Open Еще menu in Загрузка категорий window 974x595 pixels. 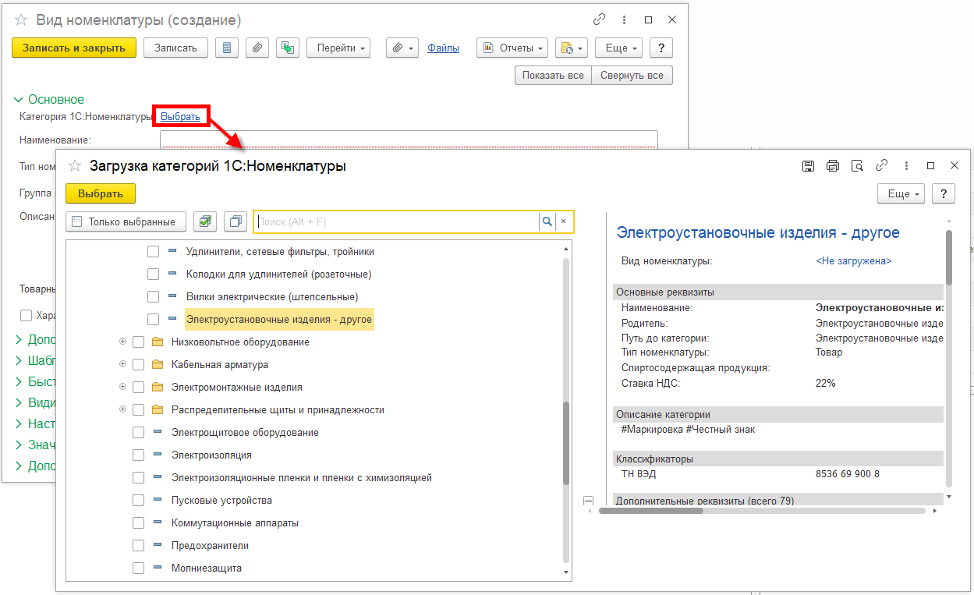pos(901,194)
